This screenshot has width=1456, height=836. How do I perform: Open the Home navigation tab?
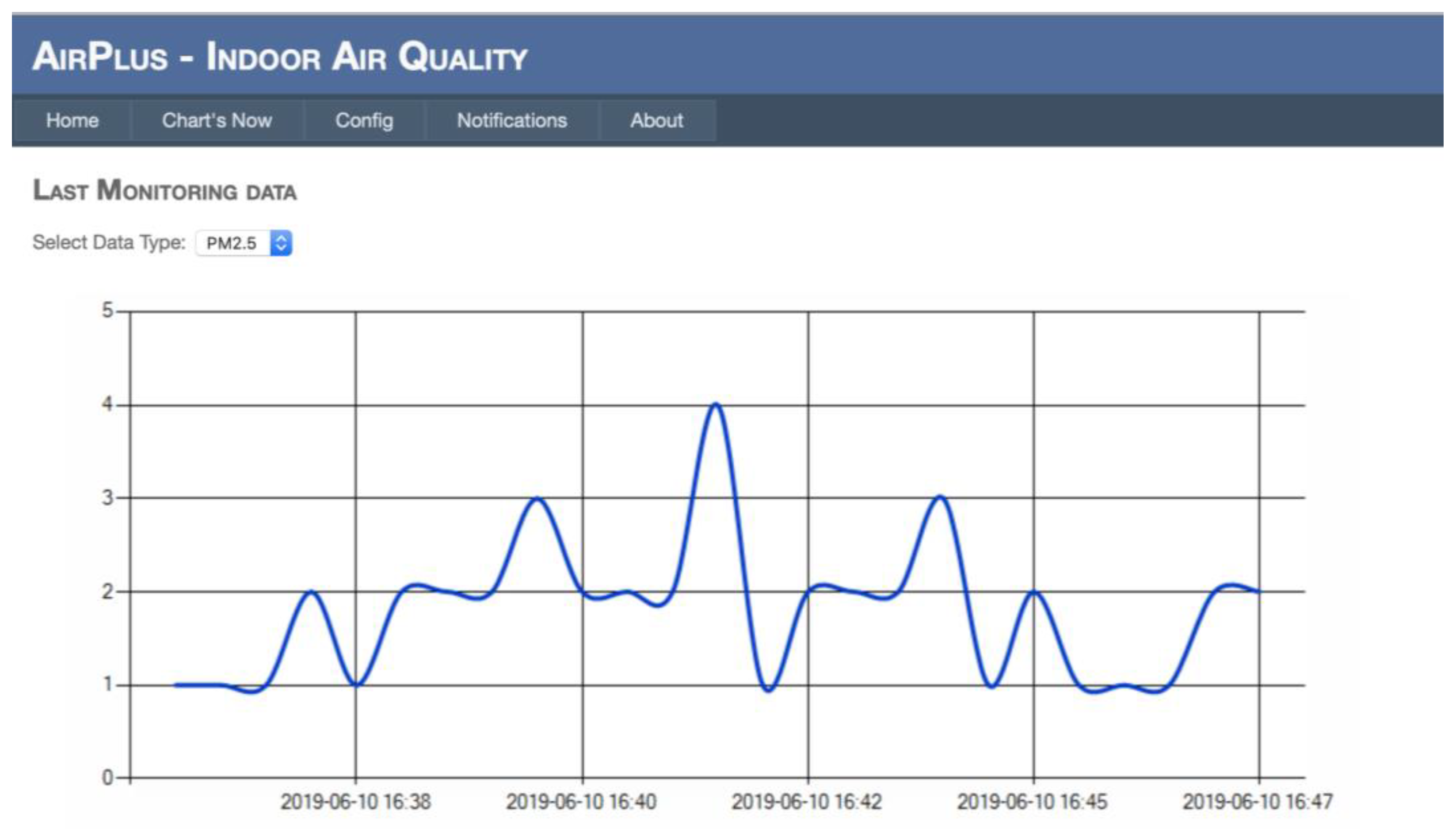point(72,121)
